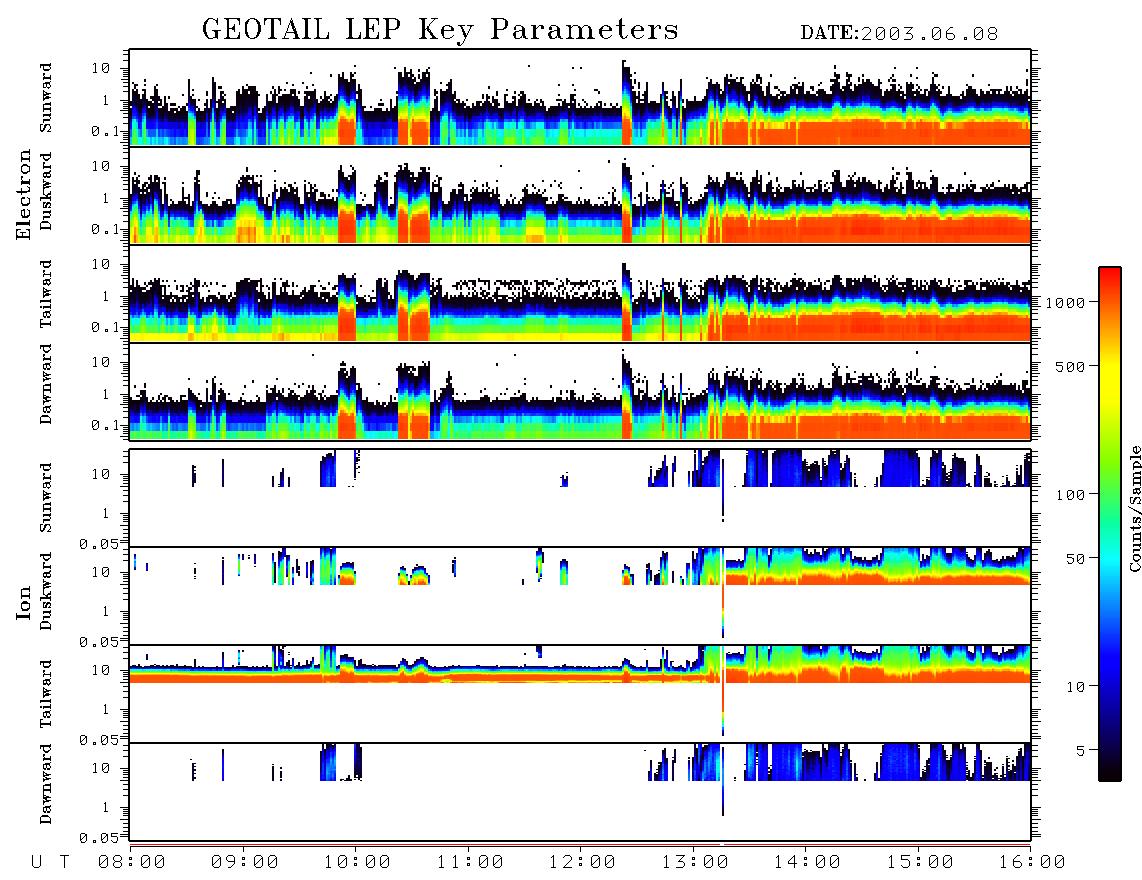Image resolution: width=1142 pixels, height=880 pixels.
Task: Click the "500" color bar tick
Action: pyautogui.click(x=1070, y=366)
